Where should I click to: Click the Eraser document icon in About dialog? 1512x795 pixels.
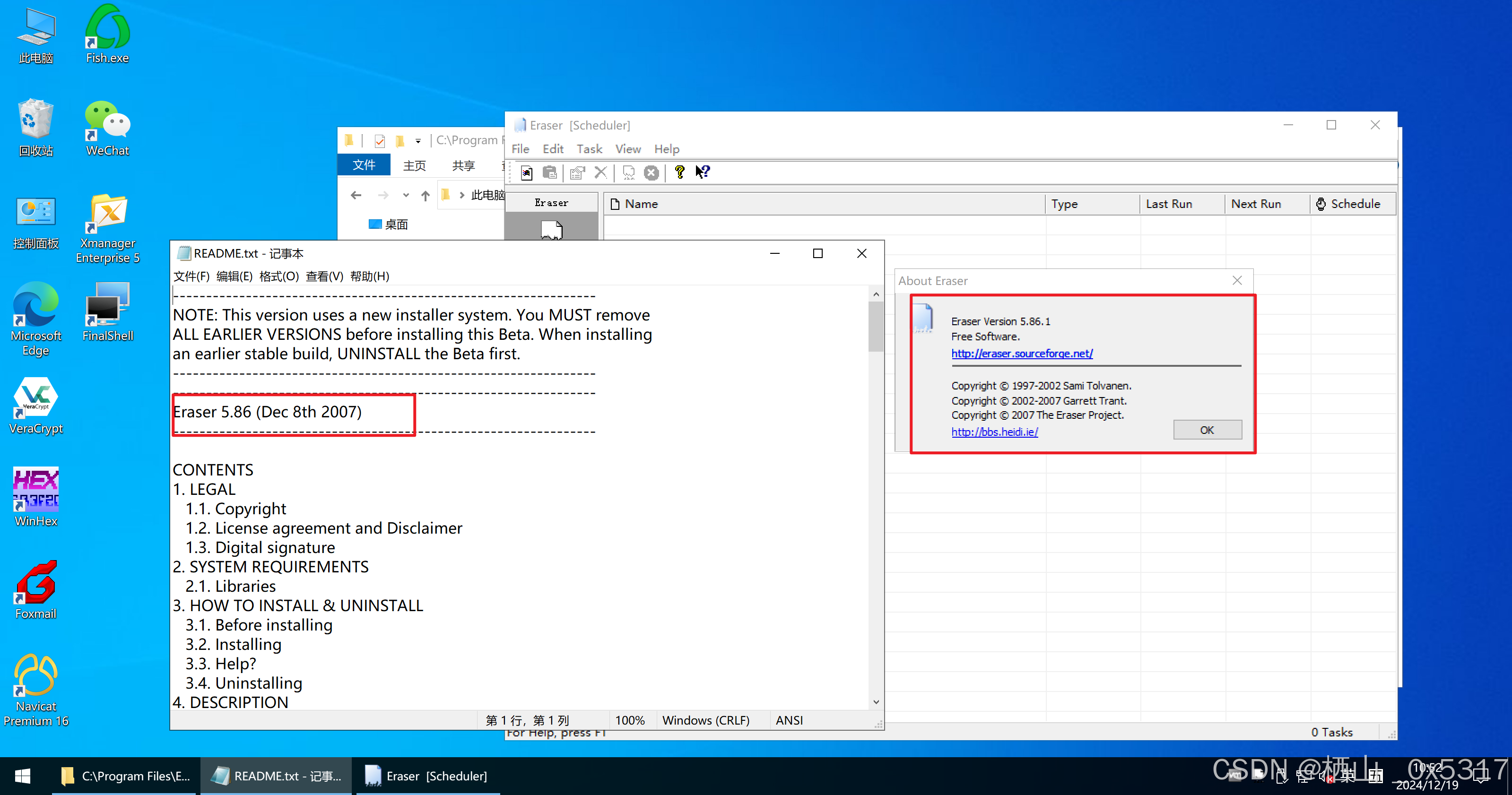(x=923, y=319)
